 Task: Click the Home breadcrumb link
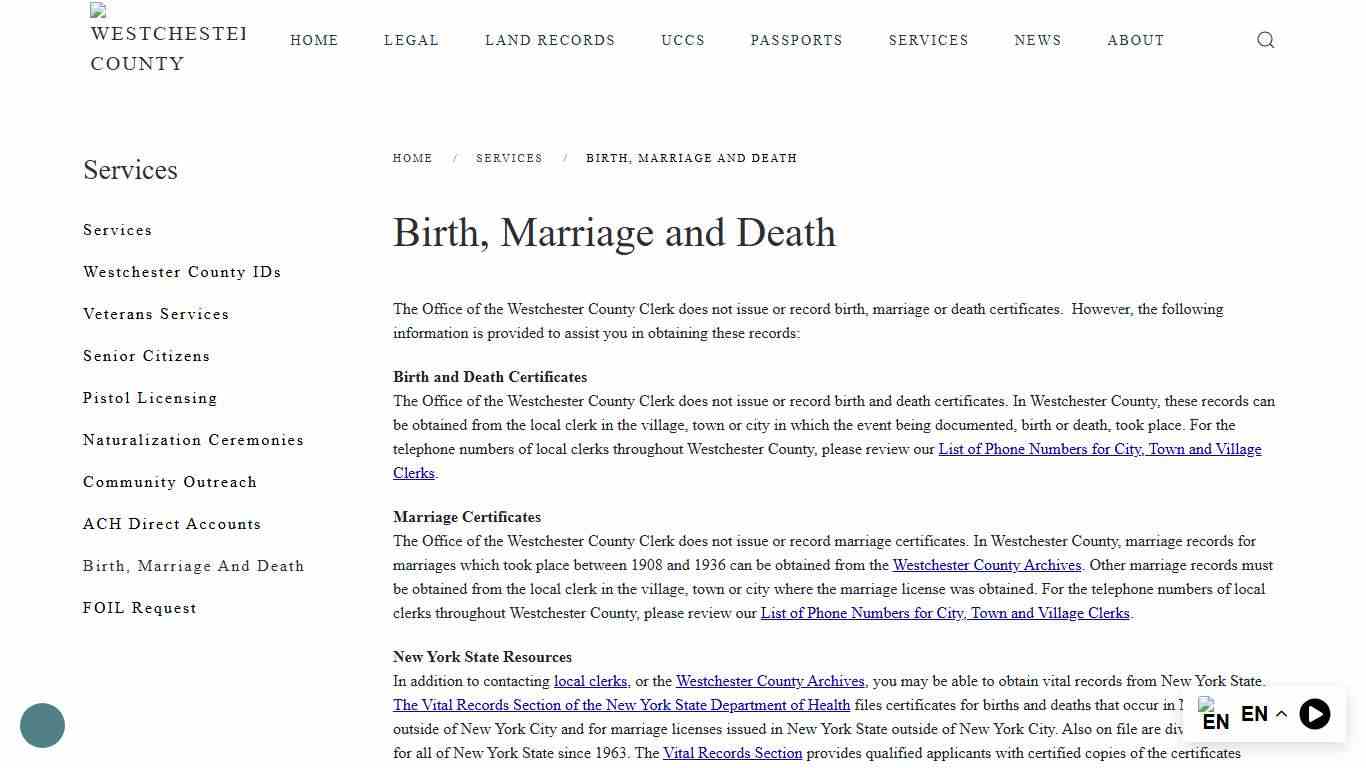coord(412,158)
